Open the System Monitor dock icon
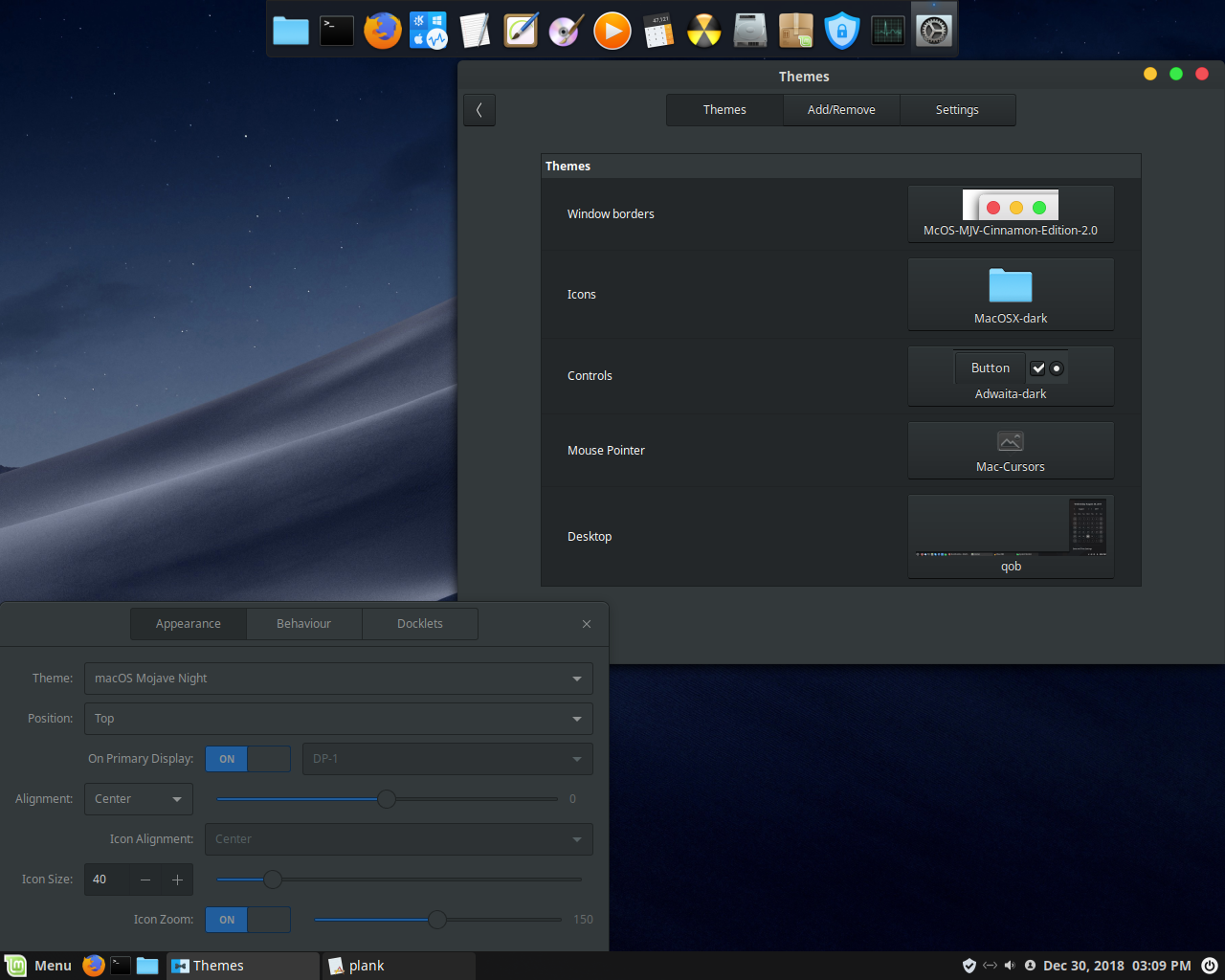The image size is (1225, 980). [888, 31]
